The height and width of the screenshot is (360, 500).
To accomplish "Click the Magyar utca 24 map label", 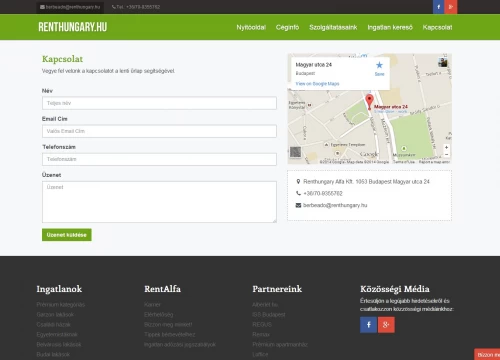I will (x=391, y=107).
